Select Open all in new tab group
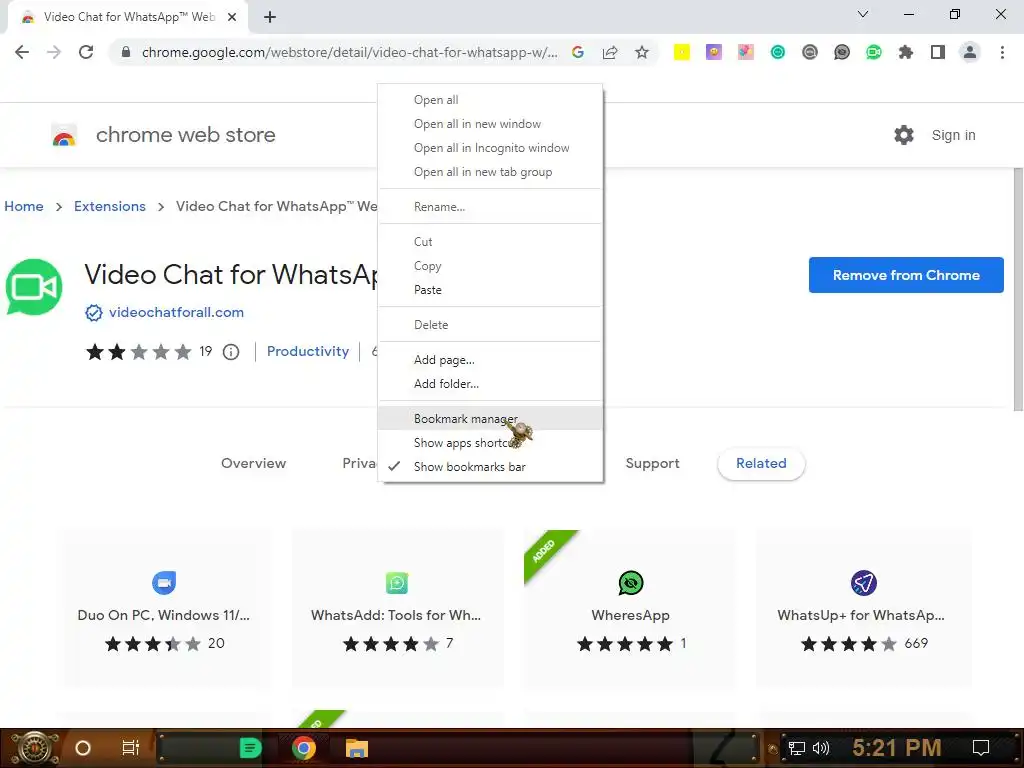1024x768 pixels. coord(490,172)
